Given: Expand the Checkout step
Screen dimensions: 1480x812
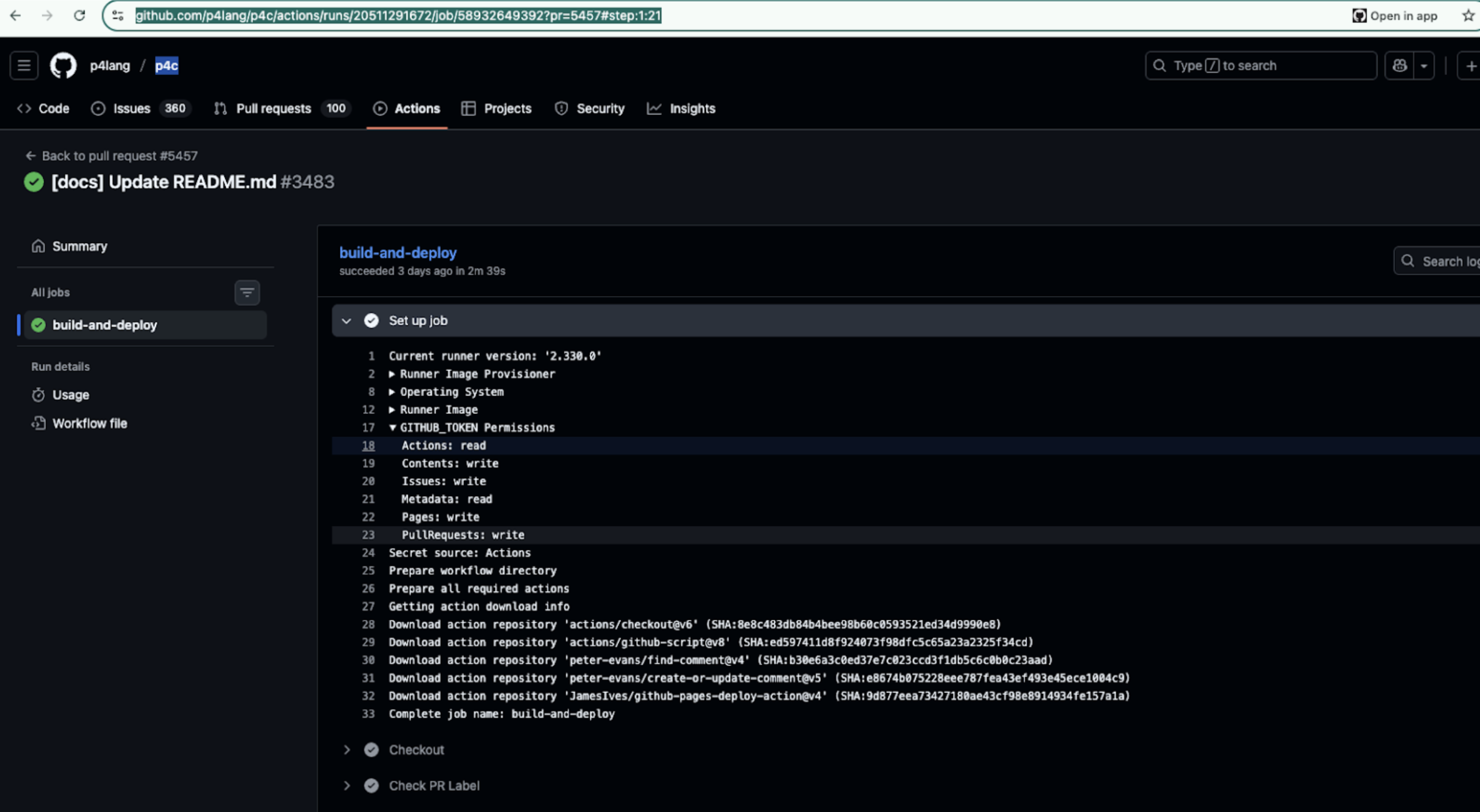Looking at the screenshot, I should point(346,750).
